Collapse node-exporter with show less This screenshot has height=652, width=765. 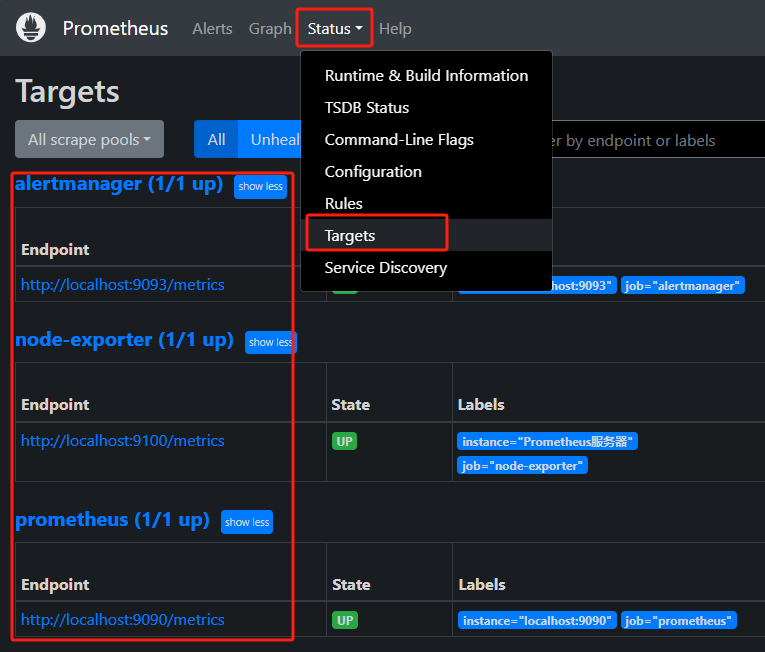271,342
